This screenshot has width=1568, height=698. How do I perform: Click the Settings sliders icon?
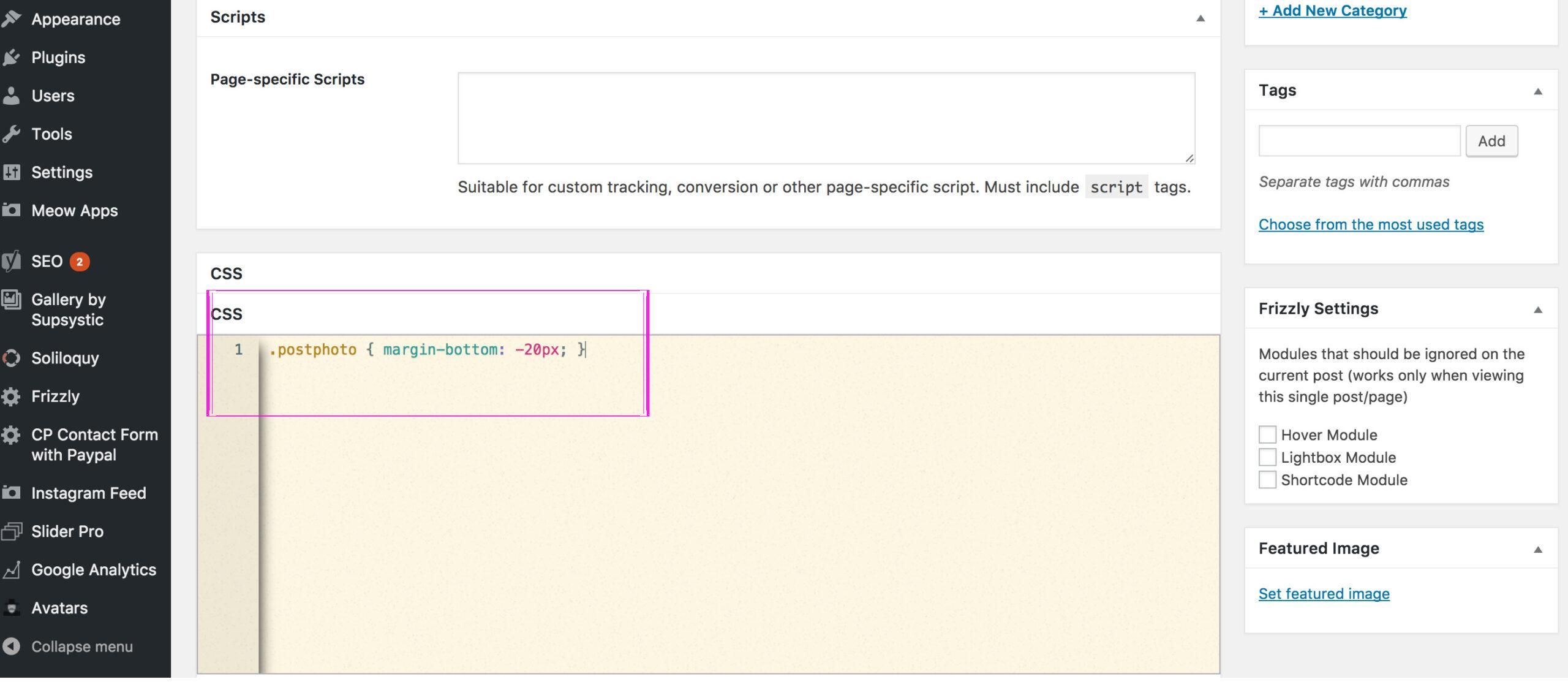[11, 172]
